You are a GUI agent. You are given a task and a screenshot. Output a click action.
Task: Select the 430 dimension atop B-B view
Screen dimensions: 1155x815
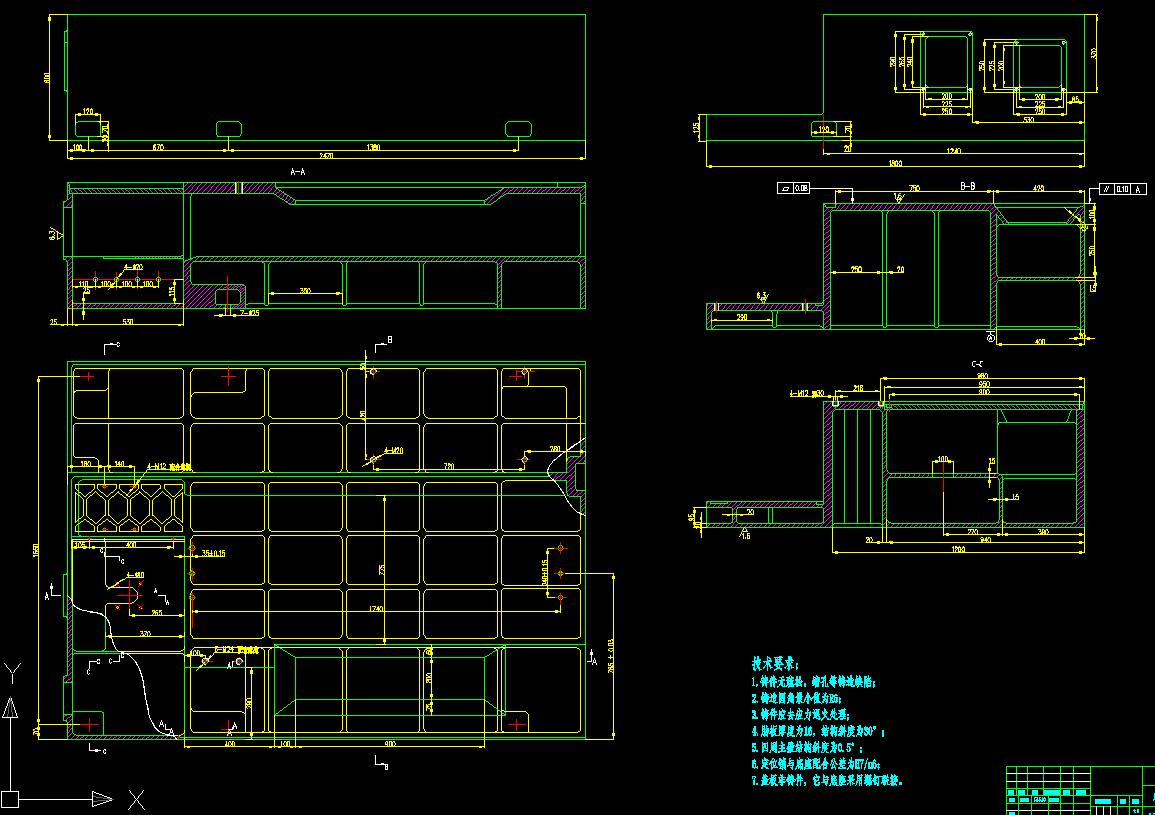1038,189
